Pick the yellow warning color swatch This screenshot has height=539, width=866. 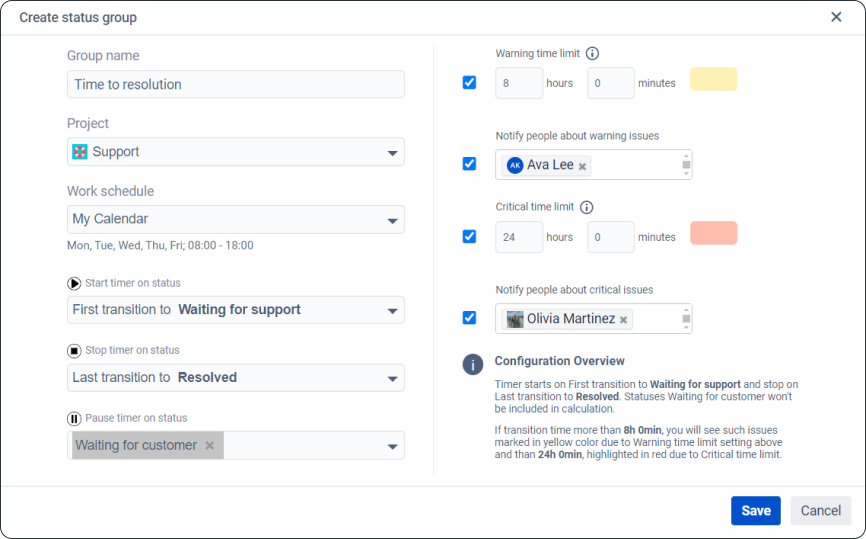point(714,79)
